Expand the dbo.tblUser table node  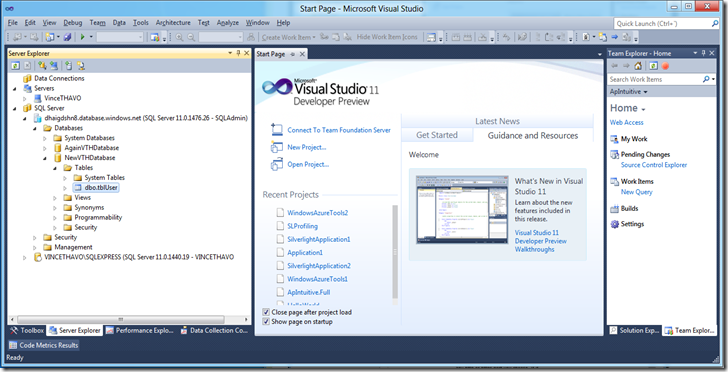coord(65,188)
